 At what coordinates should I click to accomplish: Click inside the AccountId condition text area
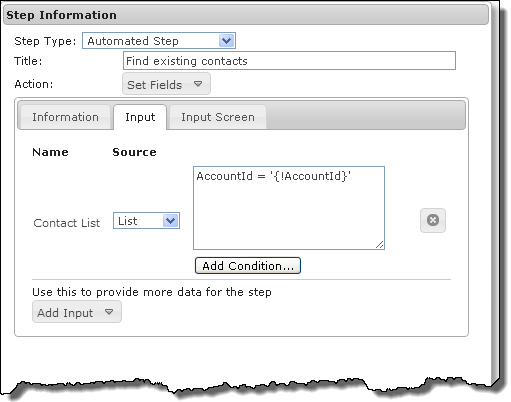pyautogui.click(x=289, y=208)
